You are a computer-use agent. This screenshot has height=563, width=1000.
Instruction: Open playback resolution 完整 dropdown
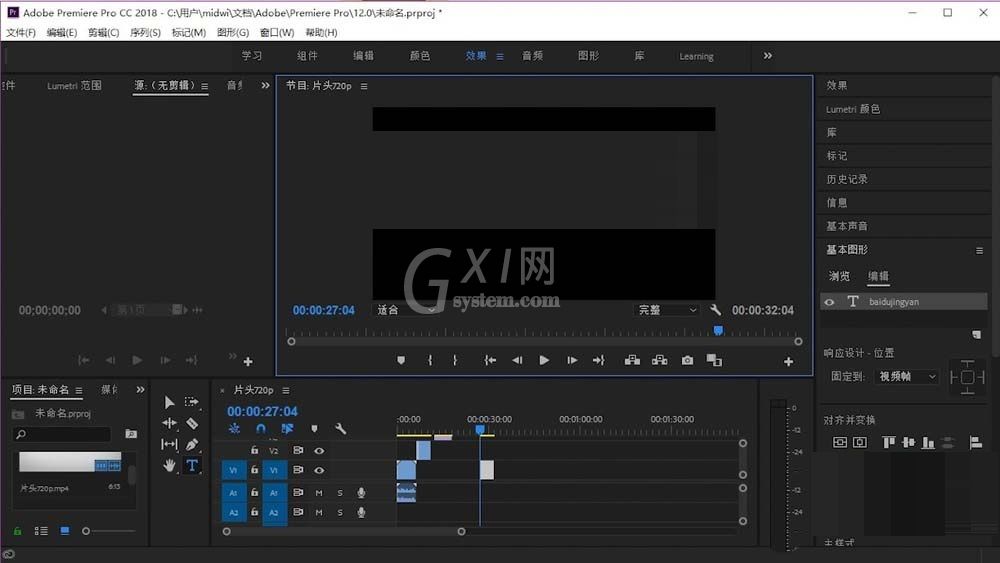tap(667, 310)
